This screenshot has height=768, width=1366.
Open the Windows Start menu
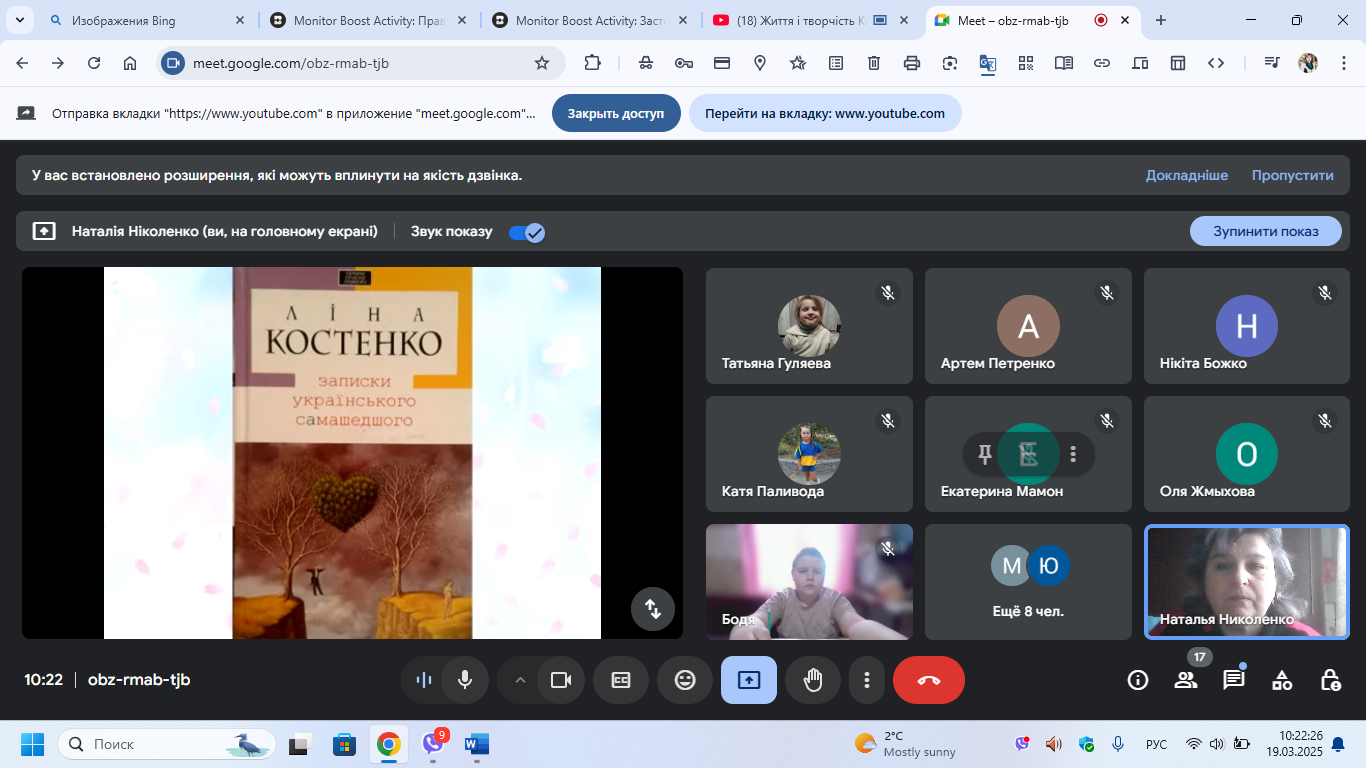coord(33,744)
